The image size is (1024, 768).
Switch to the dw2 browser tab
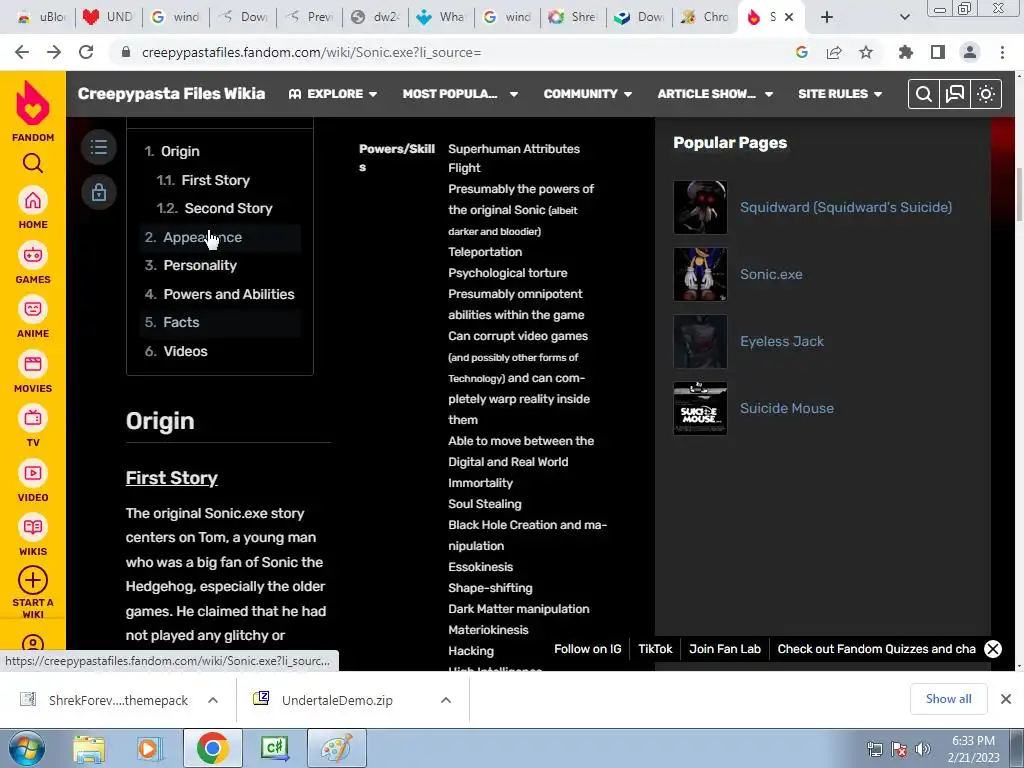click(x=375, y=17)
